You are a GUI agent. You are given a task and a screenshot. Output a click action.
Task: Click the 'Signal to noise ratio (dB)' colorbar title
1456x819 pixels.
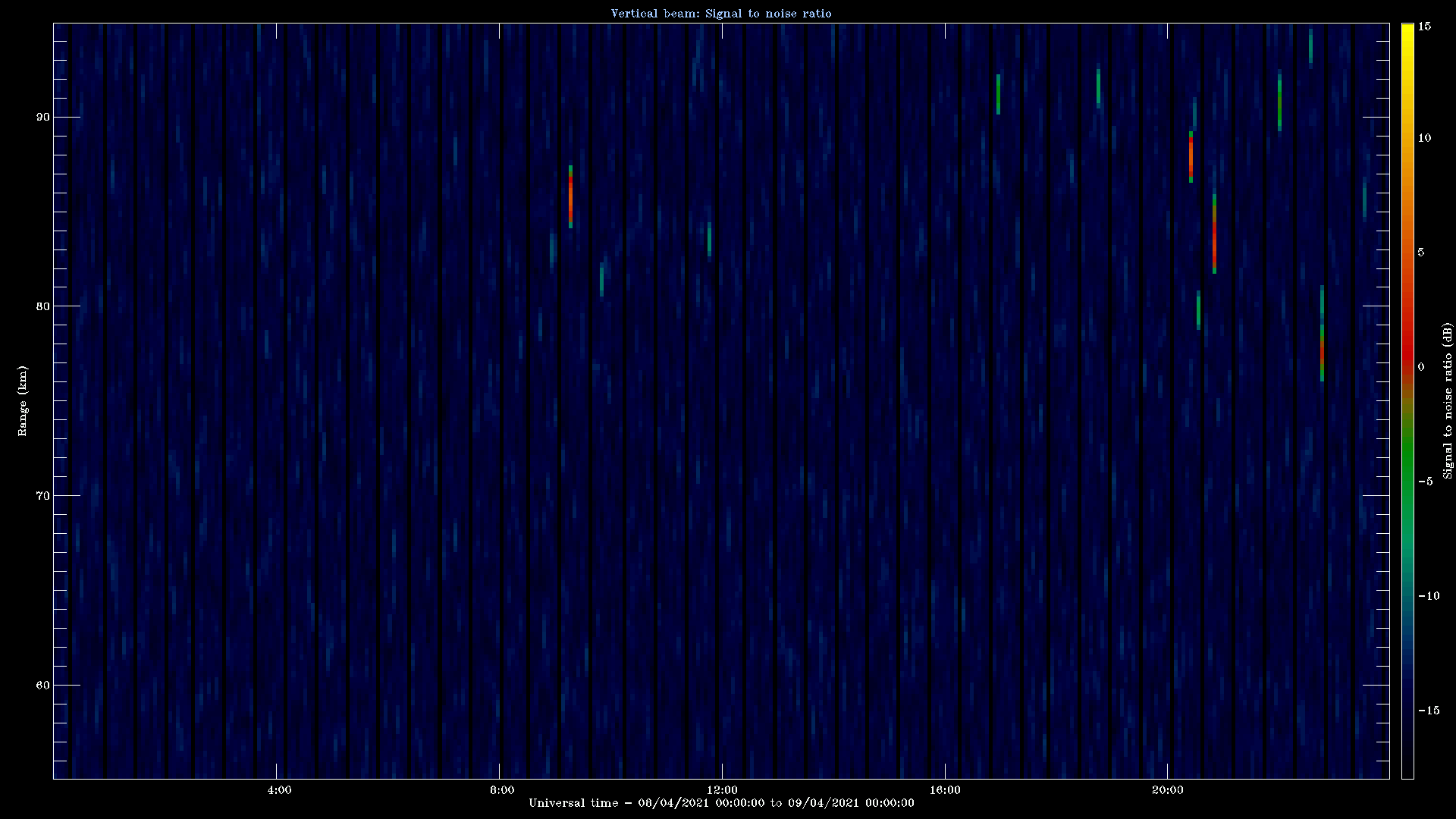point(1448,401)
